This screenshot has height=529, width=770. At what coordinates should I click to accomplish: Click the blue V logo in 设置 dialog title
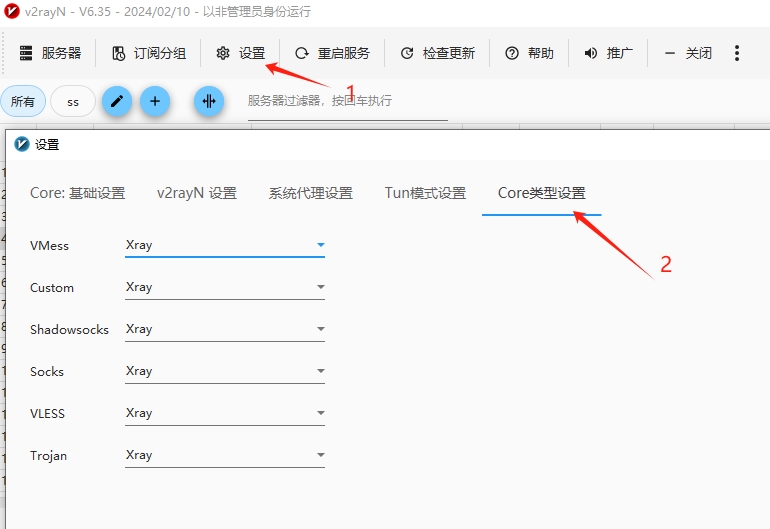(22, 144)
